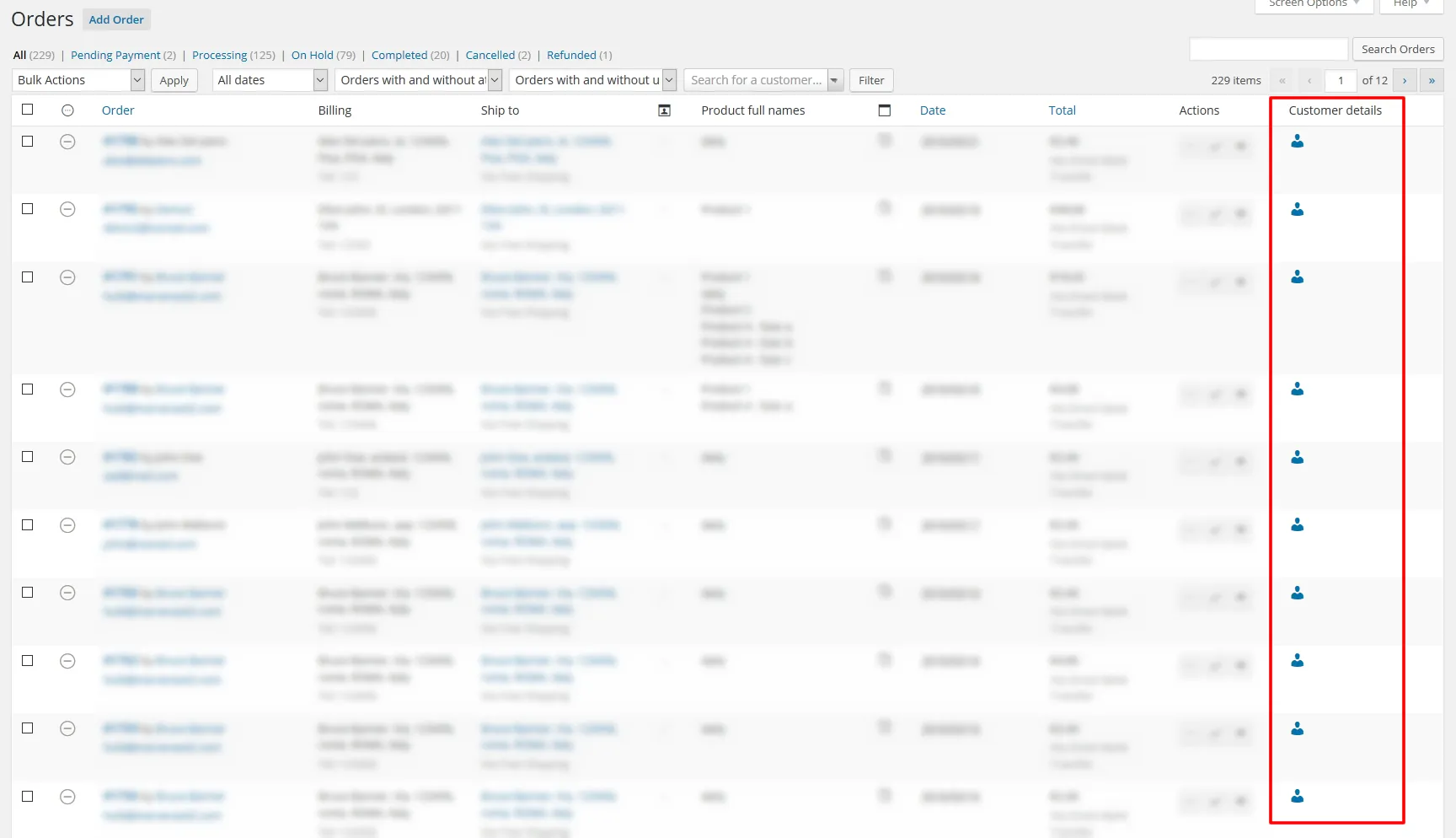Click inside the Search Orders input field
The width and height of the screenshot is (1456, 838).
[1268, 49]
